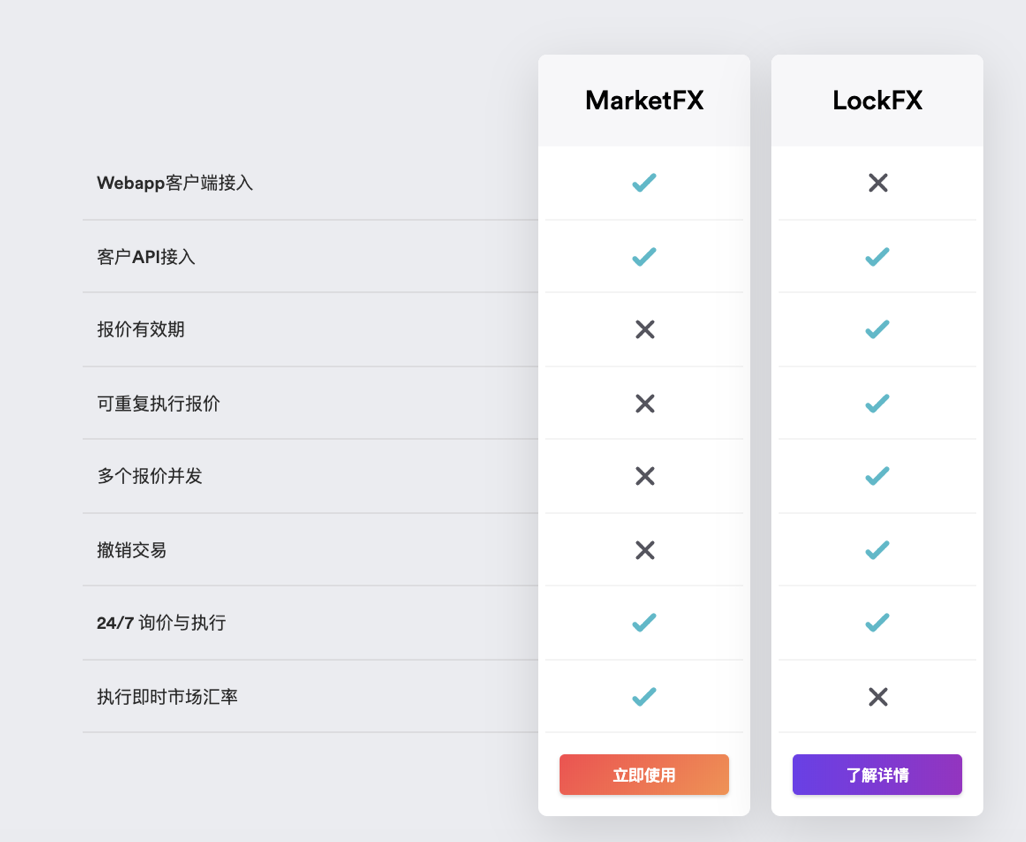
Task: Select the 24/7 询价与执行 row label
Action: pyautogui.click(x=160, y=623)
